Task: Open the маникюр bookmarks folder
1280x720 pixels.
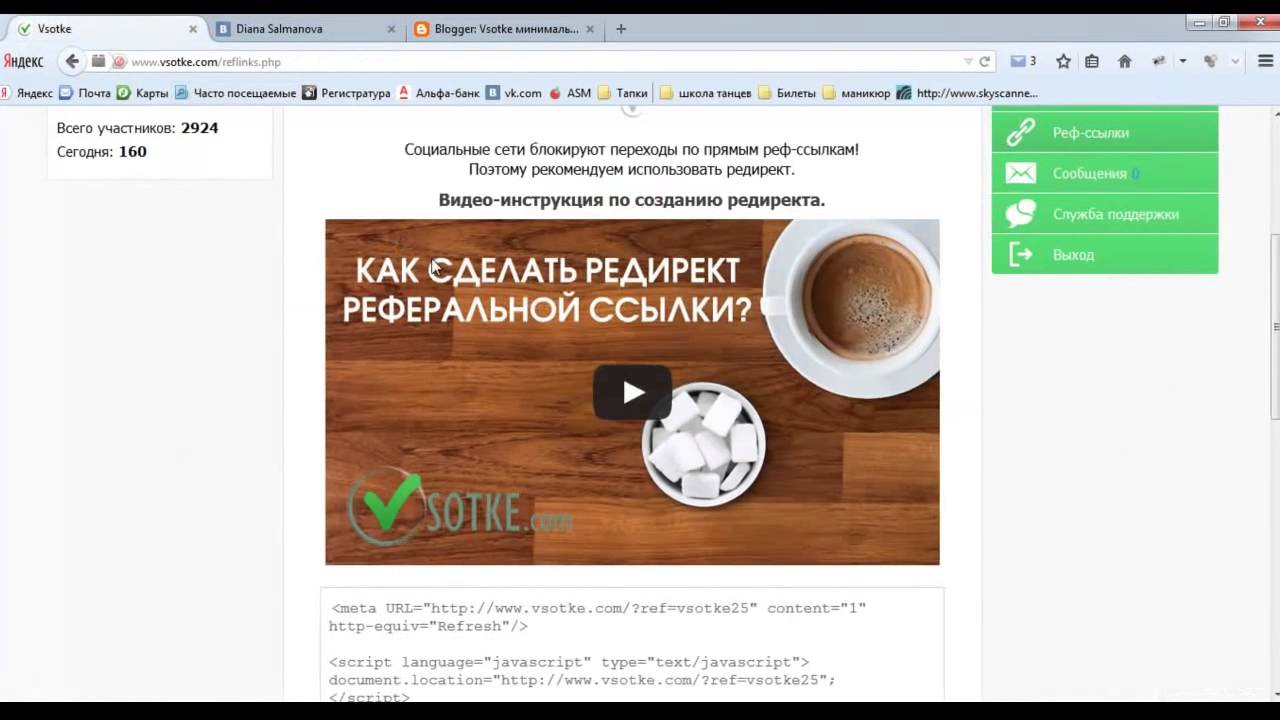Action: pyautogui.click(x=856, y=93)
